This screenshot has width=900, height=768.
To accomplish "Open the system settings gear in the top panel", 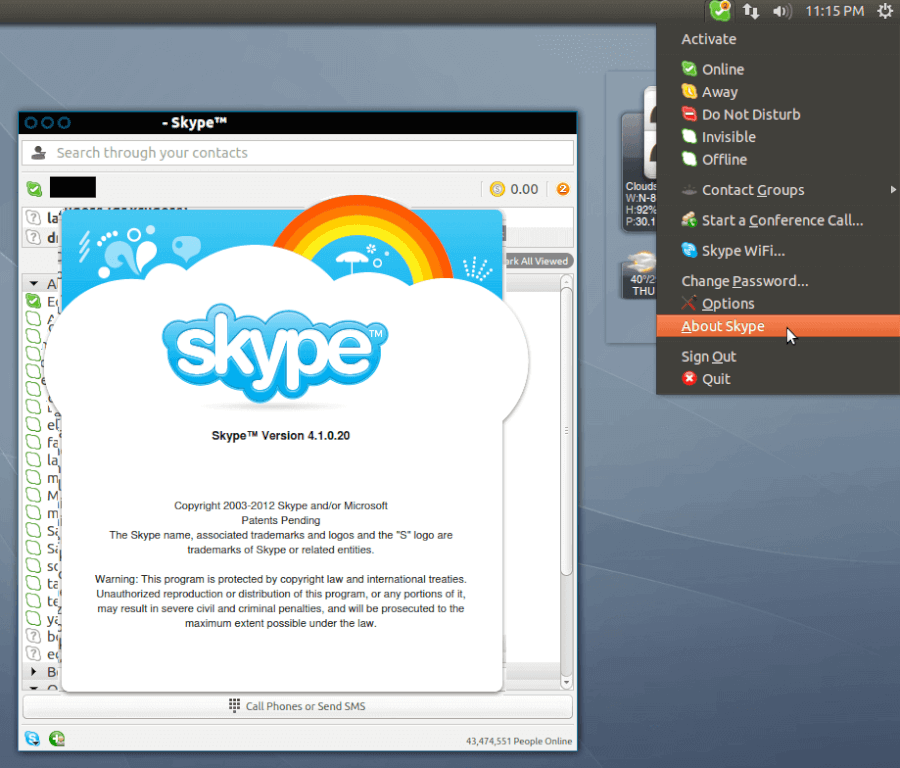I will [x=885, y=11].
